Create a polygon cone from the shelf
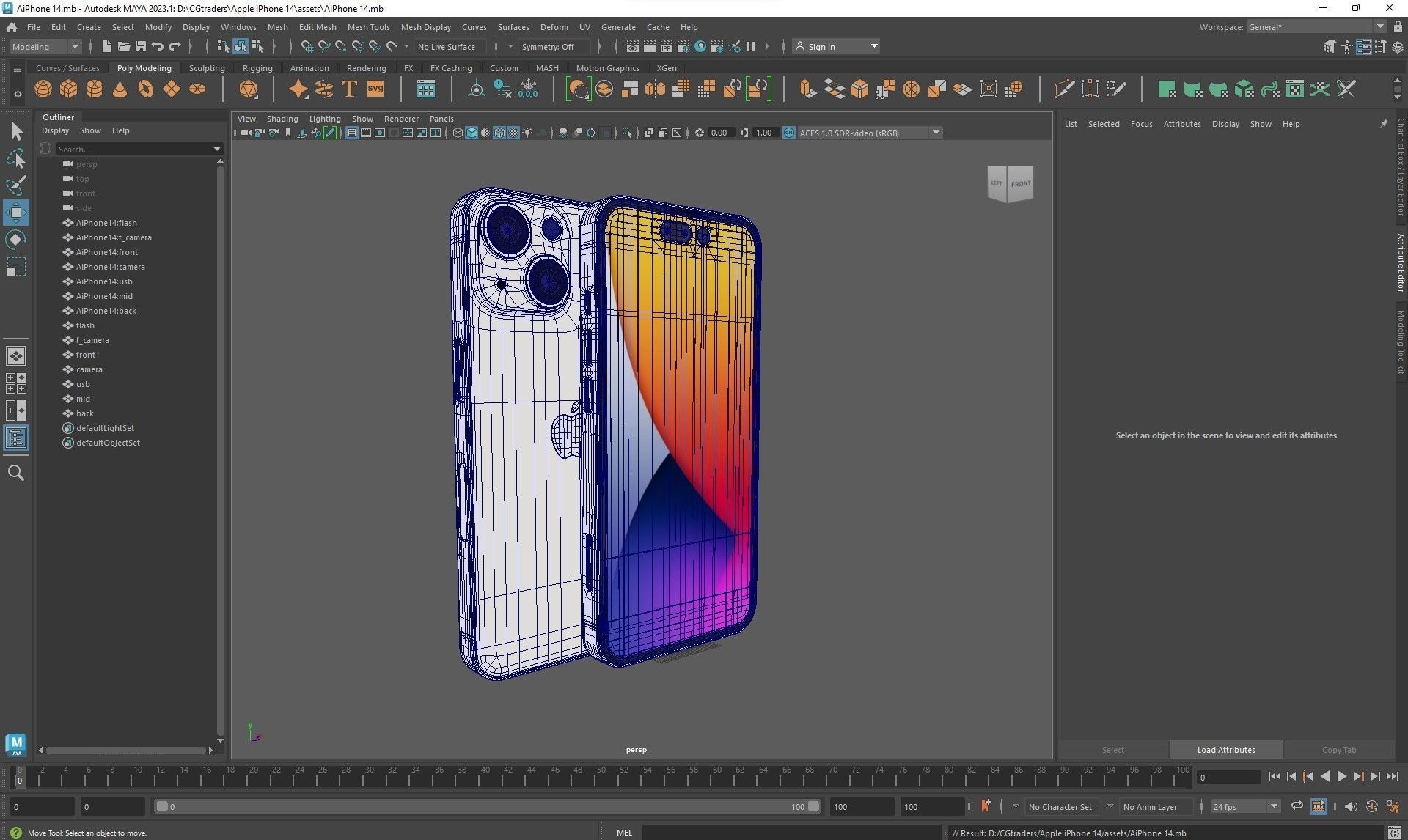 (x=120, y=89)
